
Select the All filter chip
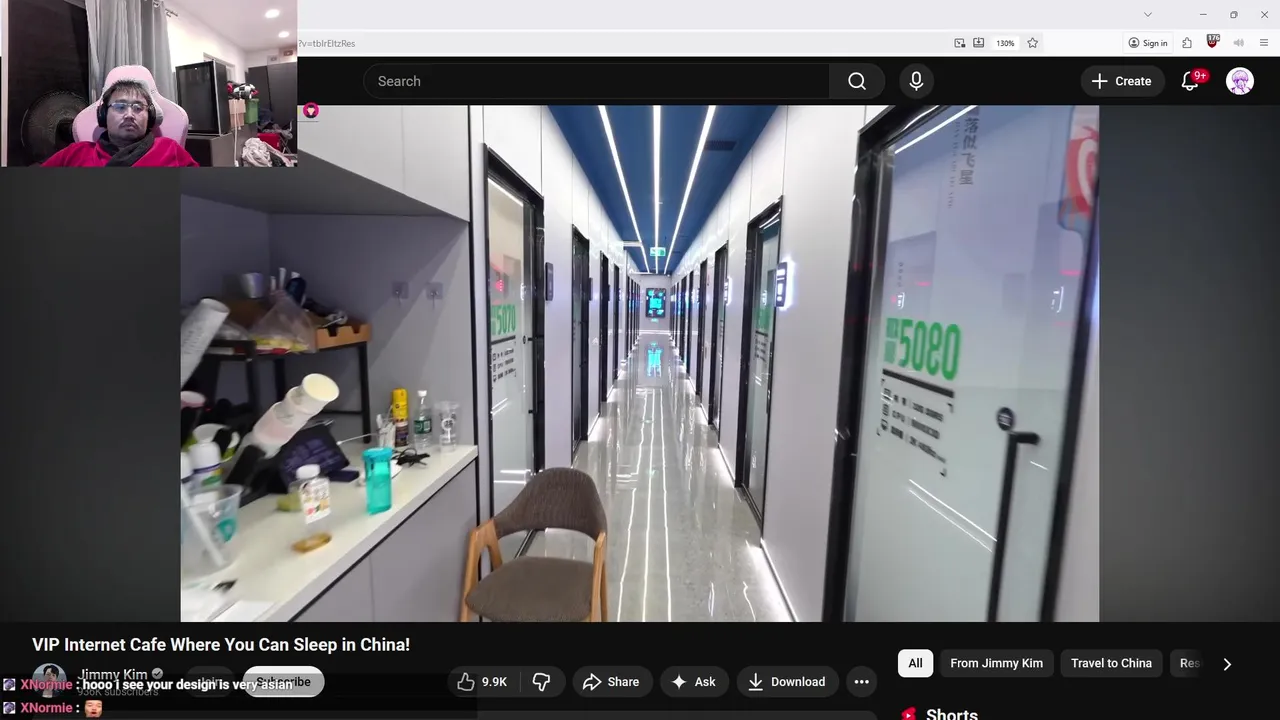tap(915, 663)
